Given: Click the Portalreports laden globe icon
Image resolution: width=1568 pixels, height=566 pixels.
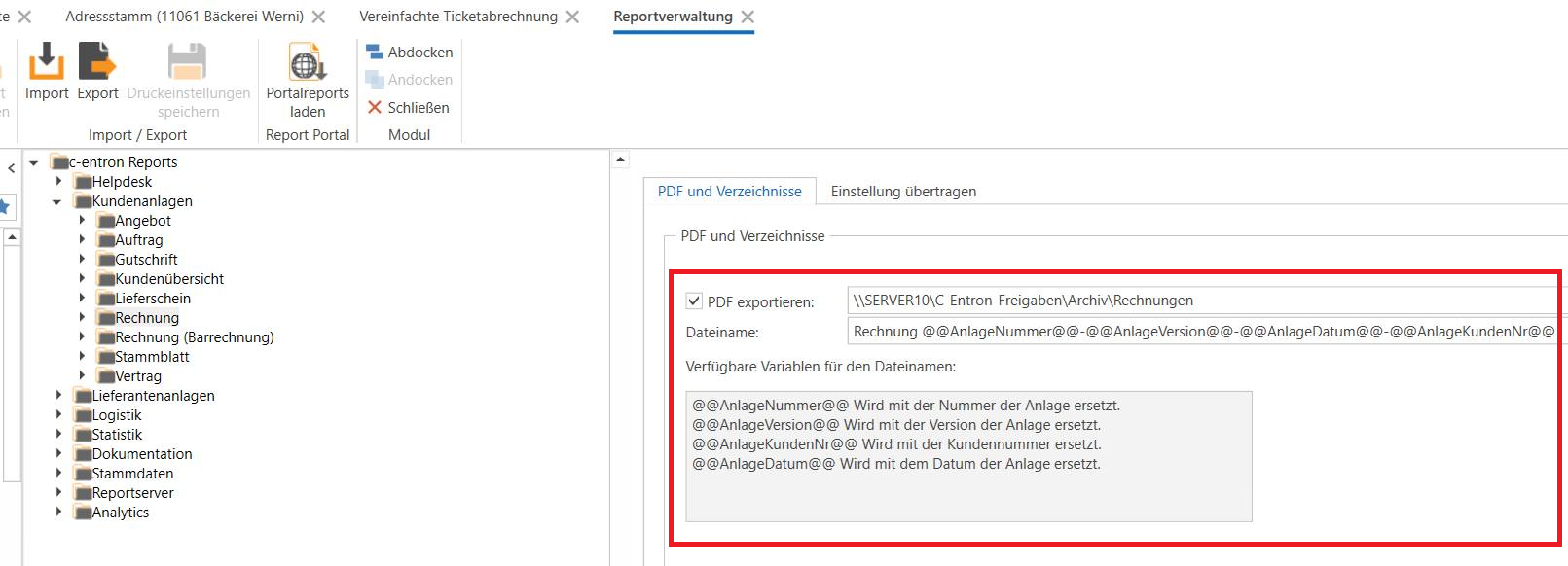Looking at the screenshot, I should point(308,63).
